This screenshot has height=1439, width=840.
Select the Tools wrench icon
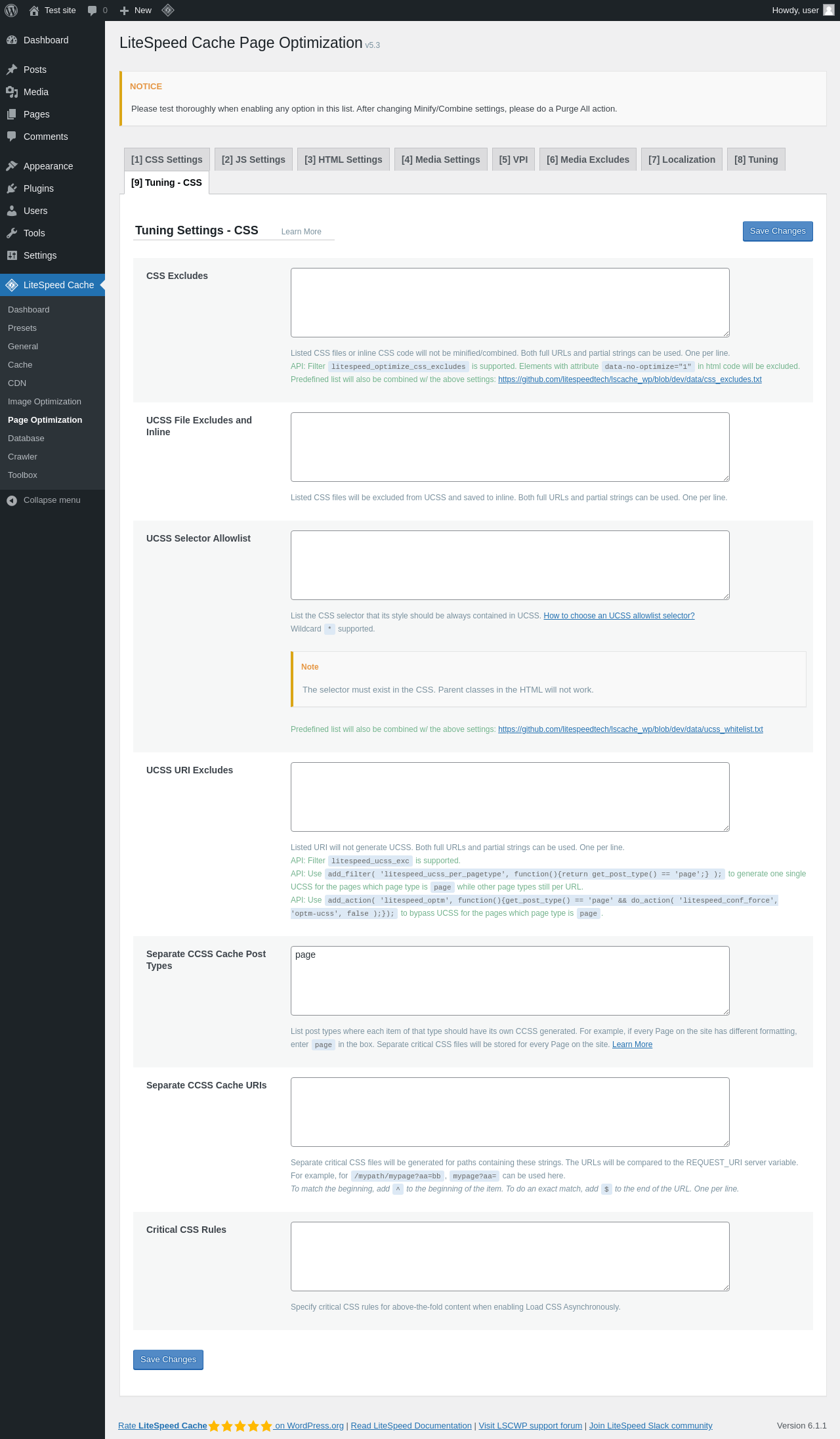point(12,233)
